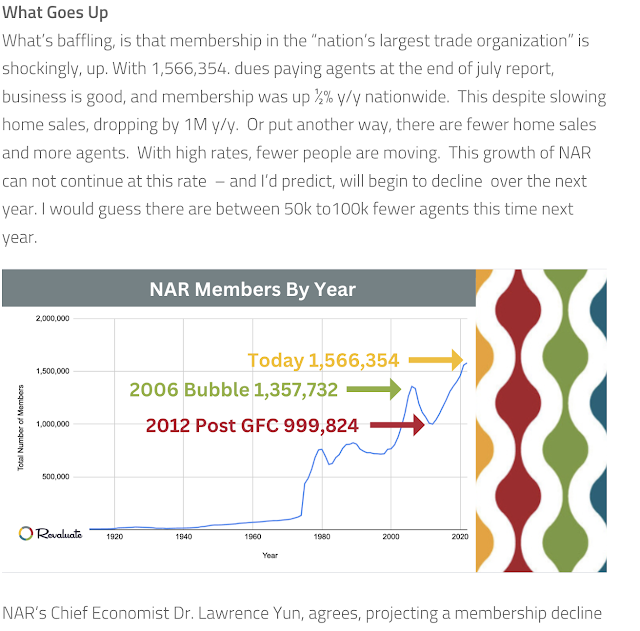The height and width of the screenshot is (631, 640).
Task: Click the 1980 x-axis tick label
Action: [322, 536]
